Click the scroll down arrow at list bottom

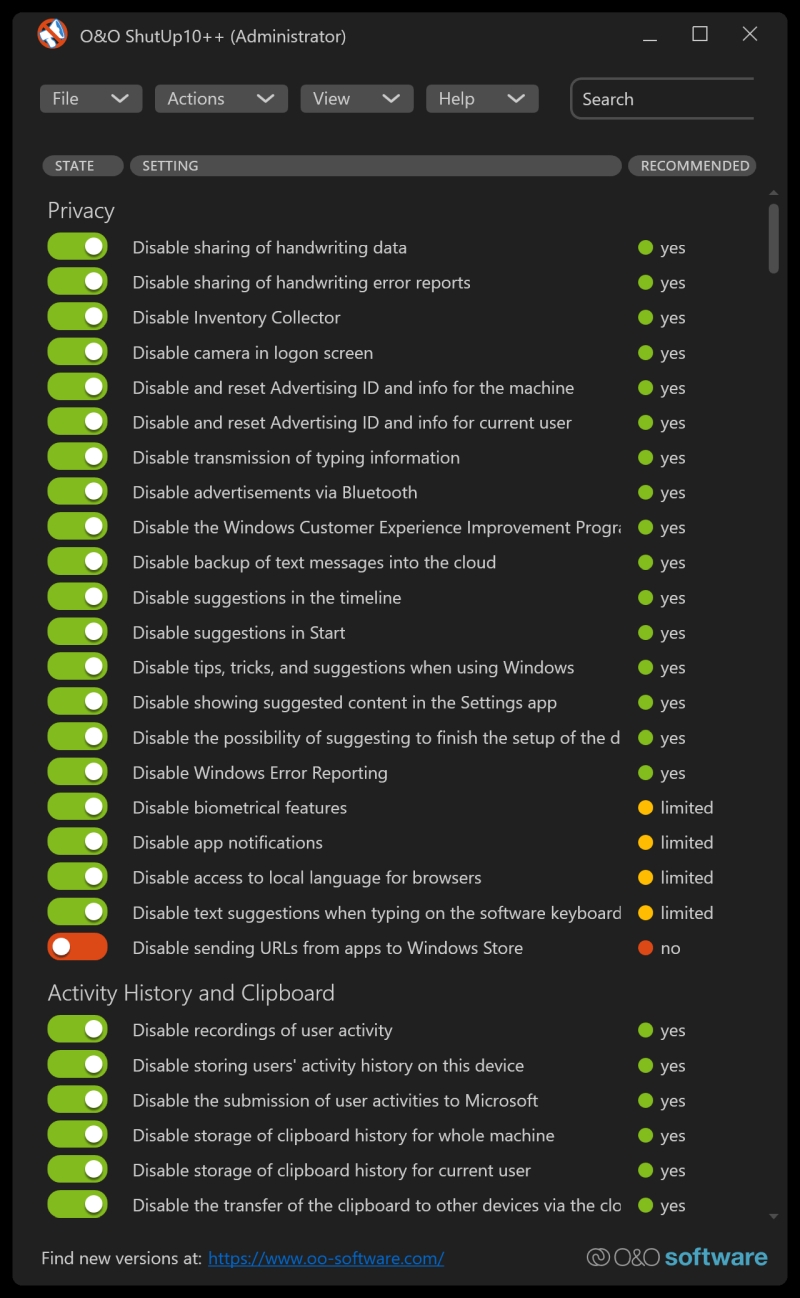click(x=773, y=1217)
